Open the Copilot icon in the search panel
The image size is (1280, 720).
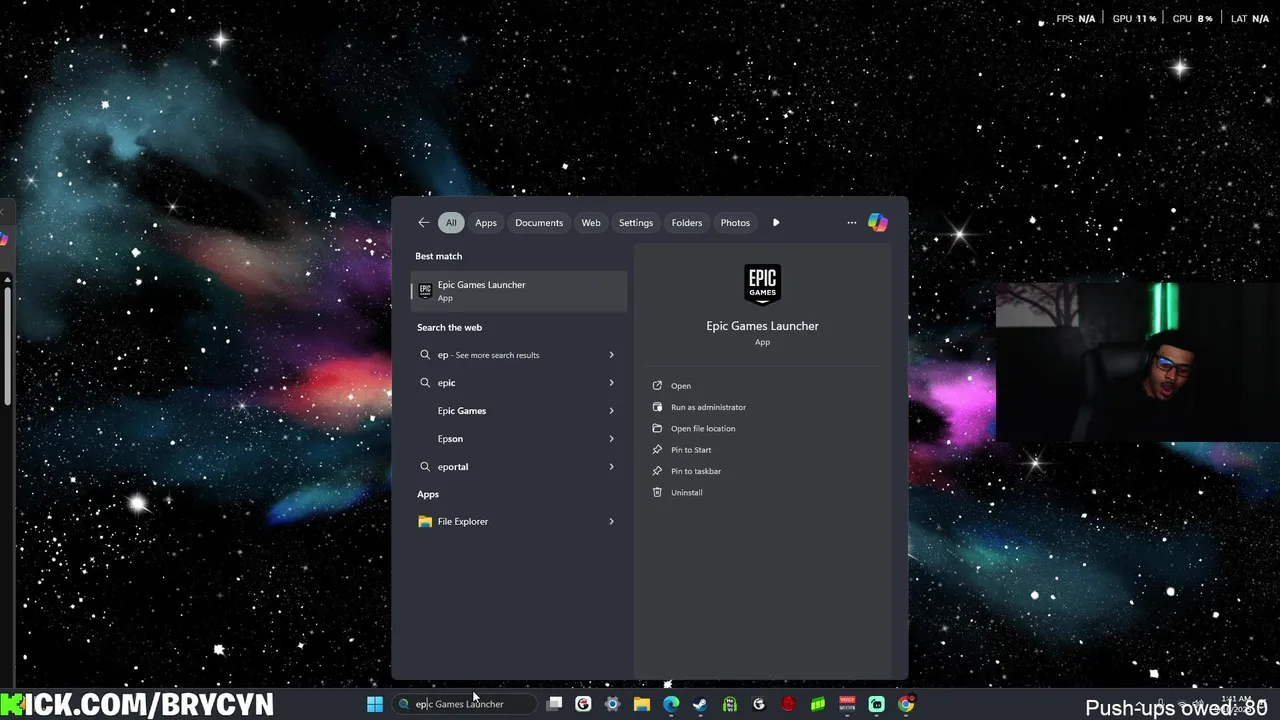[878, 223]
